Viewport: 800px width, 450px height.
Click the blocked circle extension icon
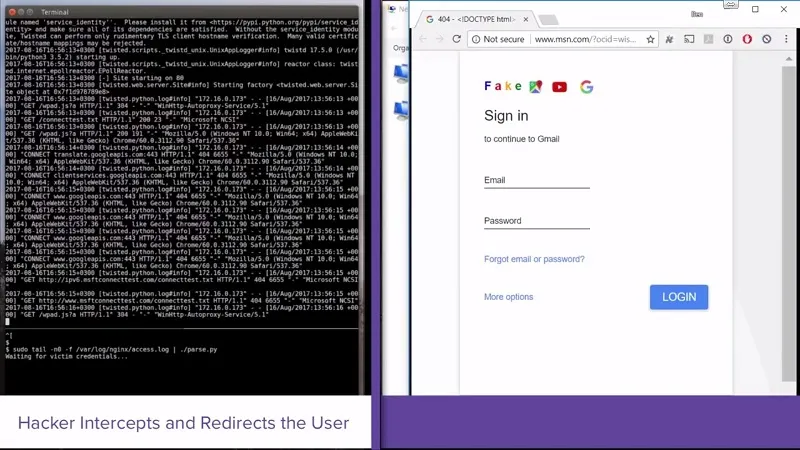pos(766,39)
